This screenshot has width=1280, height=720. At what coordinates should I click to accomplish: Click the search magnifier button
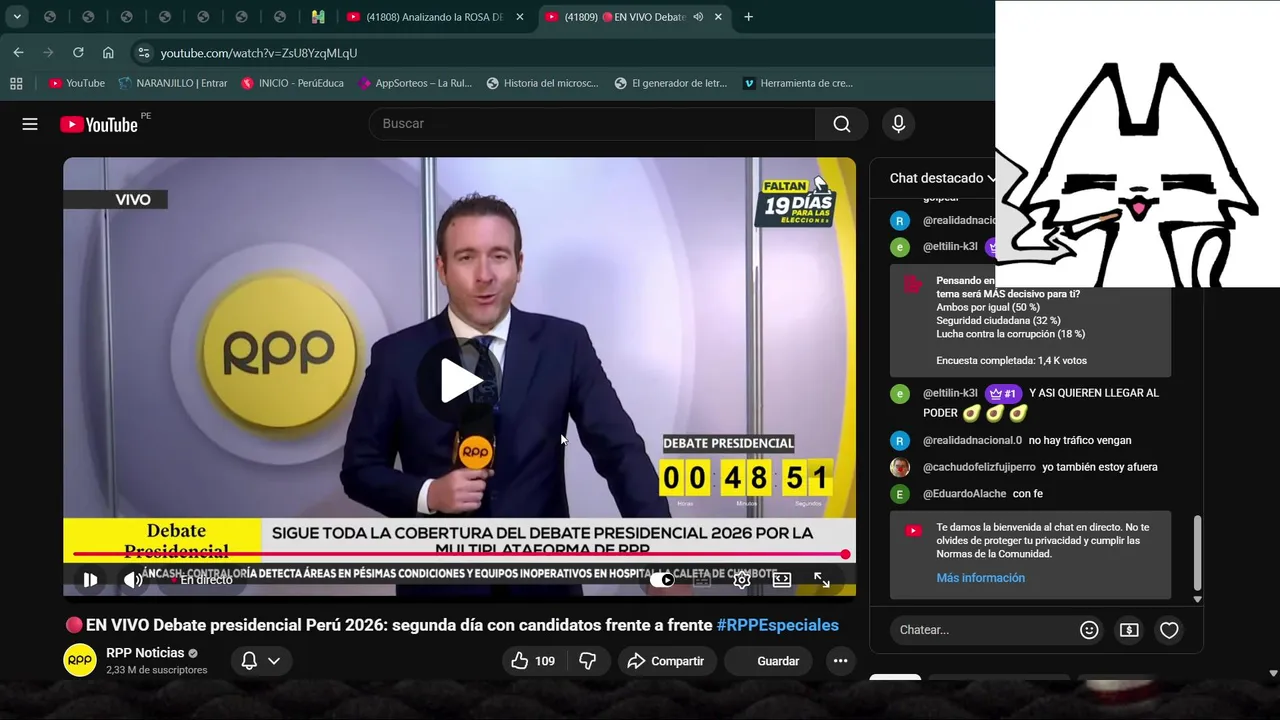[842, 124]
